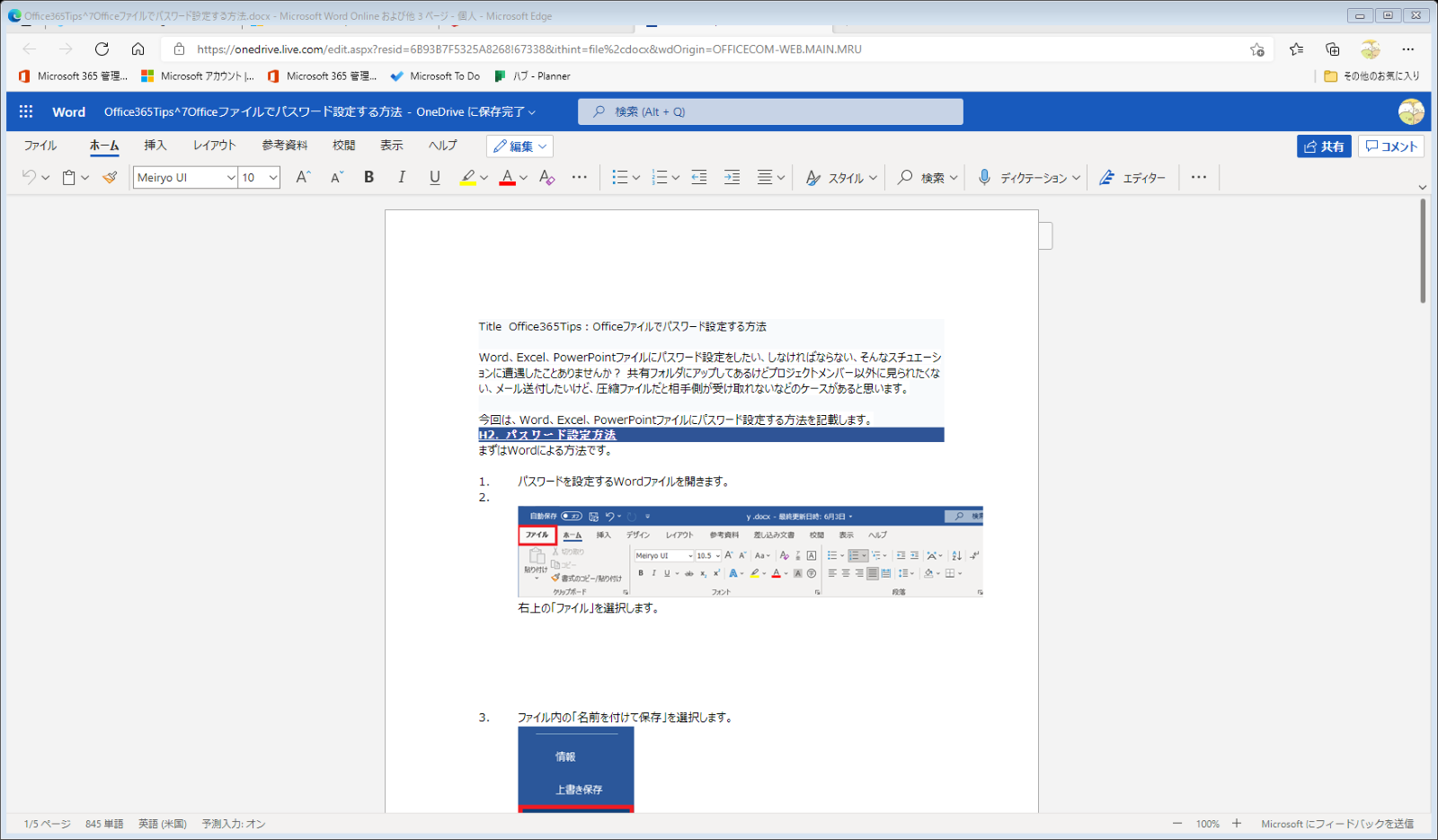
Task: Click zoom out minus in status bar
Action: tap(1177, 824)
